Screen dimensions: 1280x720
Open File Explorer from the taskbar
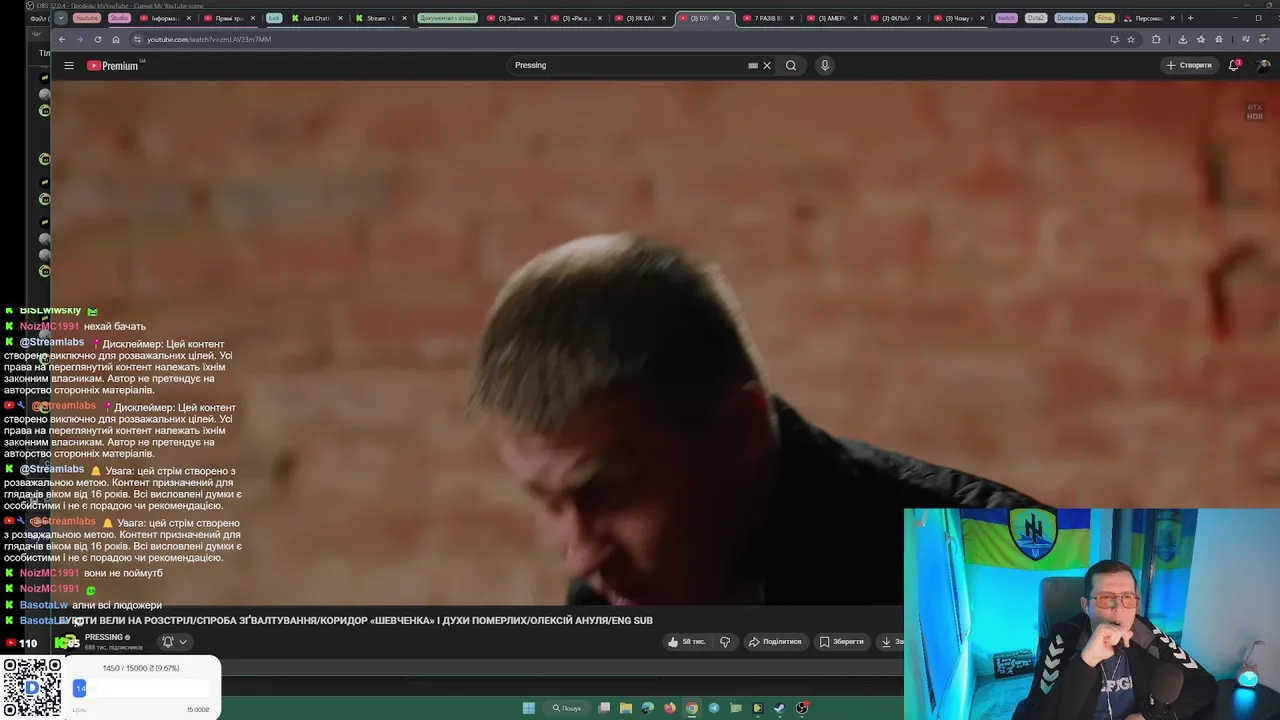click(x=626, y=708)
